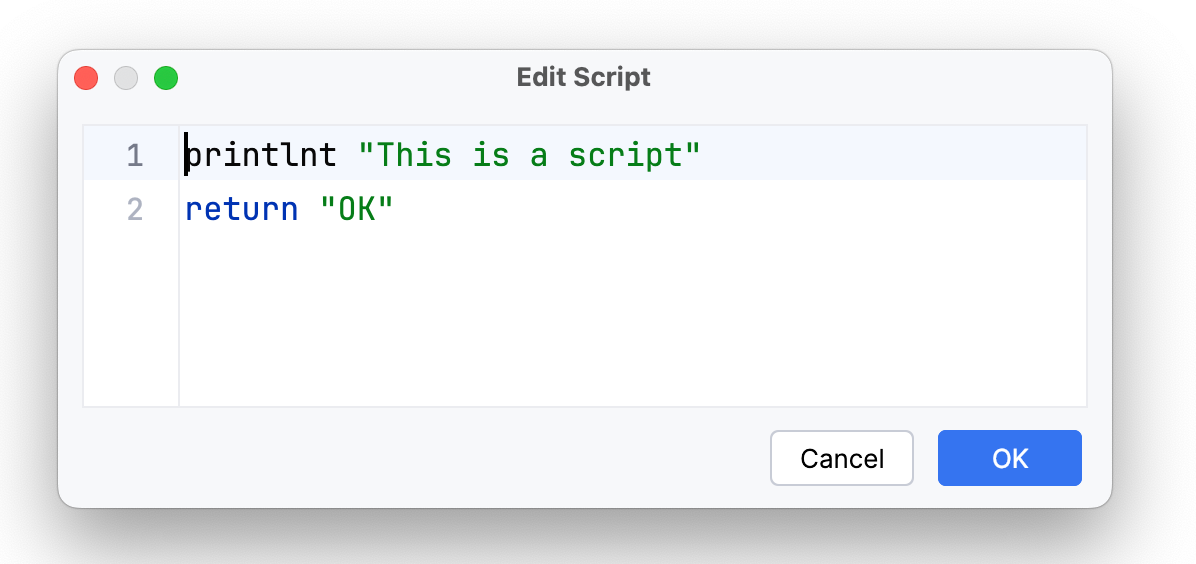This screenshot has width=1196, height=564.
Task: Select line number 2 in the gutter
Action: 134,210
